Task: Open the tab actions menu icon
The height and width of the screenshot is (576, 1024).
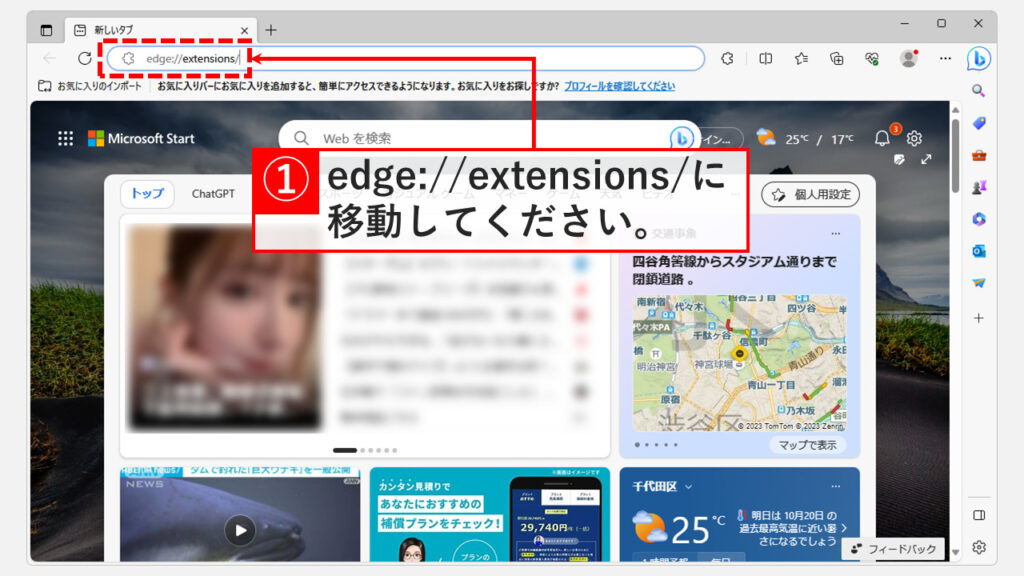Action: point(46,30)
